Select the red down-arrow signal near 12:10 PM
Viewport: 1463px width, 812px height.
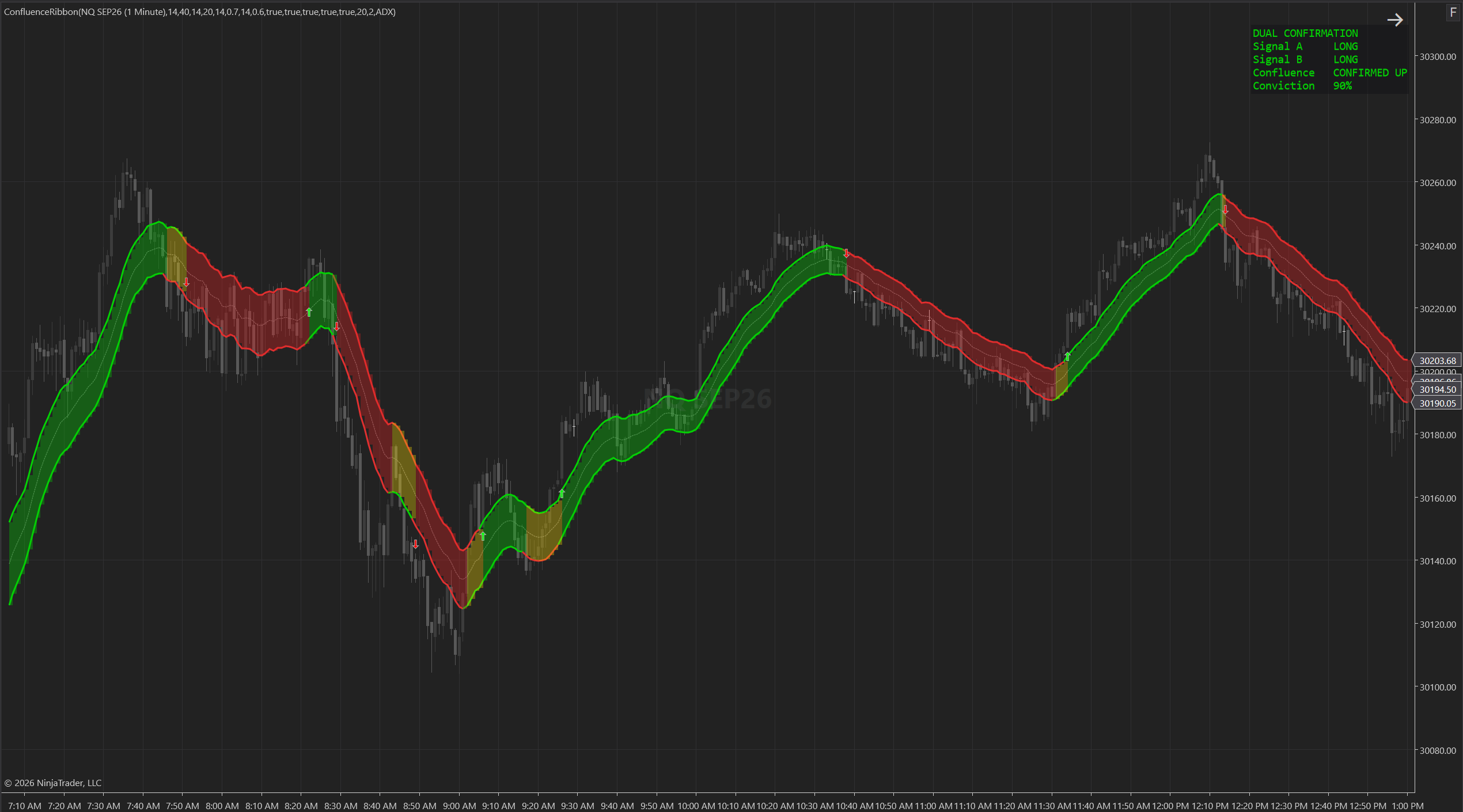[x=1225, y=210]
